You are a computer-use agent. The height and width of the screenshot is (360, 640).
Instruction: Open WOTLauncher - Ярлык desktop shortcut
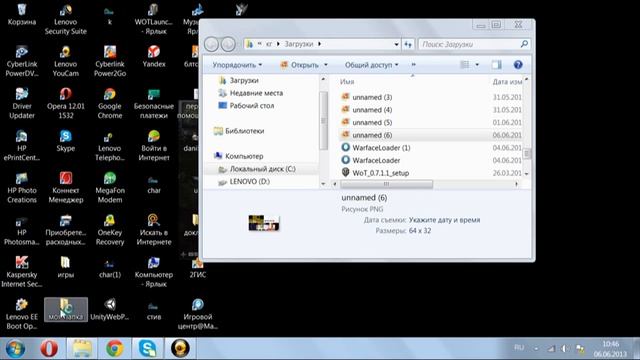coord(154,19)
